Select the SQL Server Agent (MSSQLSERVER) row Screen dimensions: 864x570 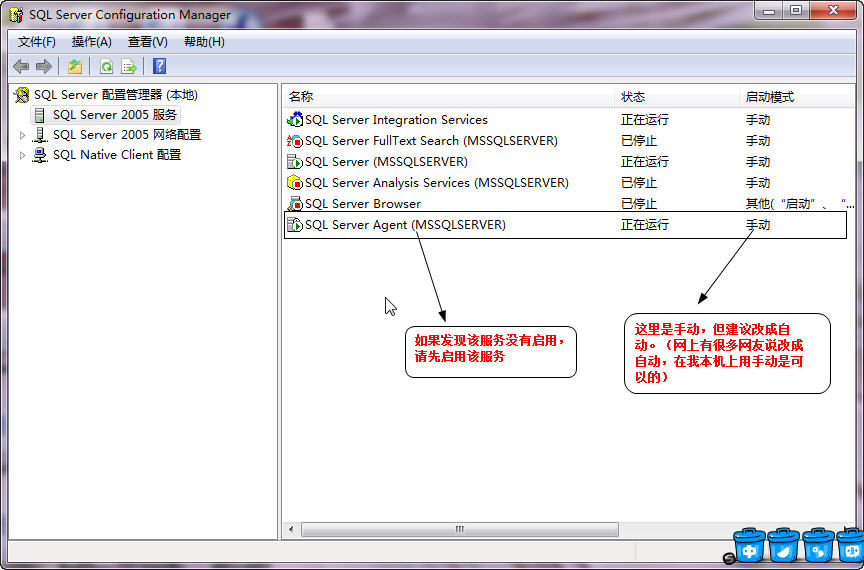(565, 225)
